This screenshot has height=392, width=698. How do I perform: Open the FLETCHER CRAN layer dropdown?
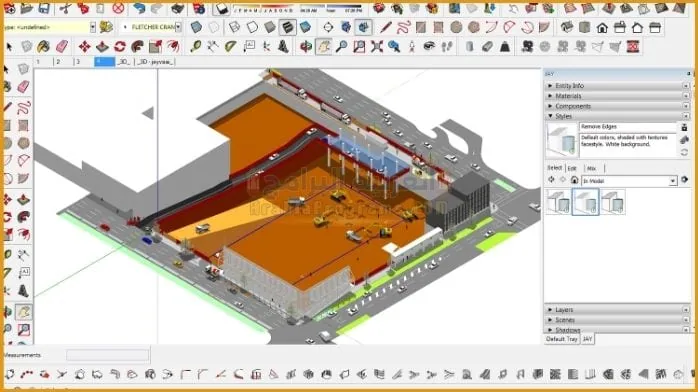178,27
